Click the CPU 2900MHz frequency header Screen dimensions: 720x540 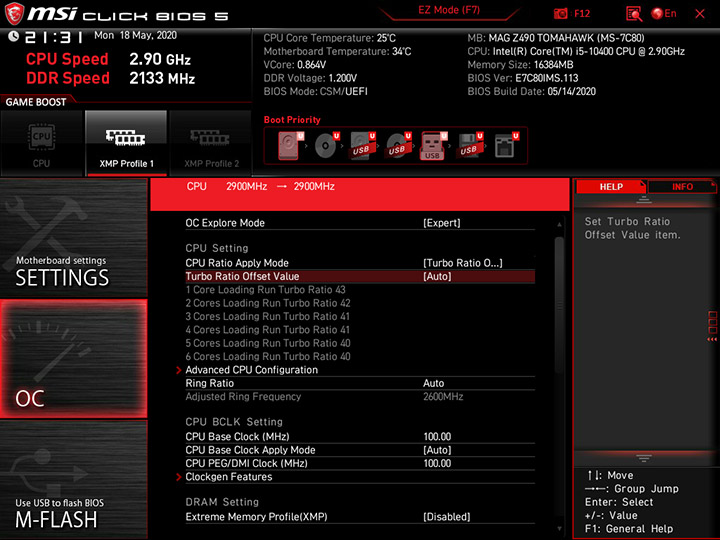pyautogui.click(x=260, y=186)
